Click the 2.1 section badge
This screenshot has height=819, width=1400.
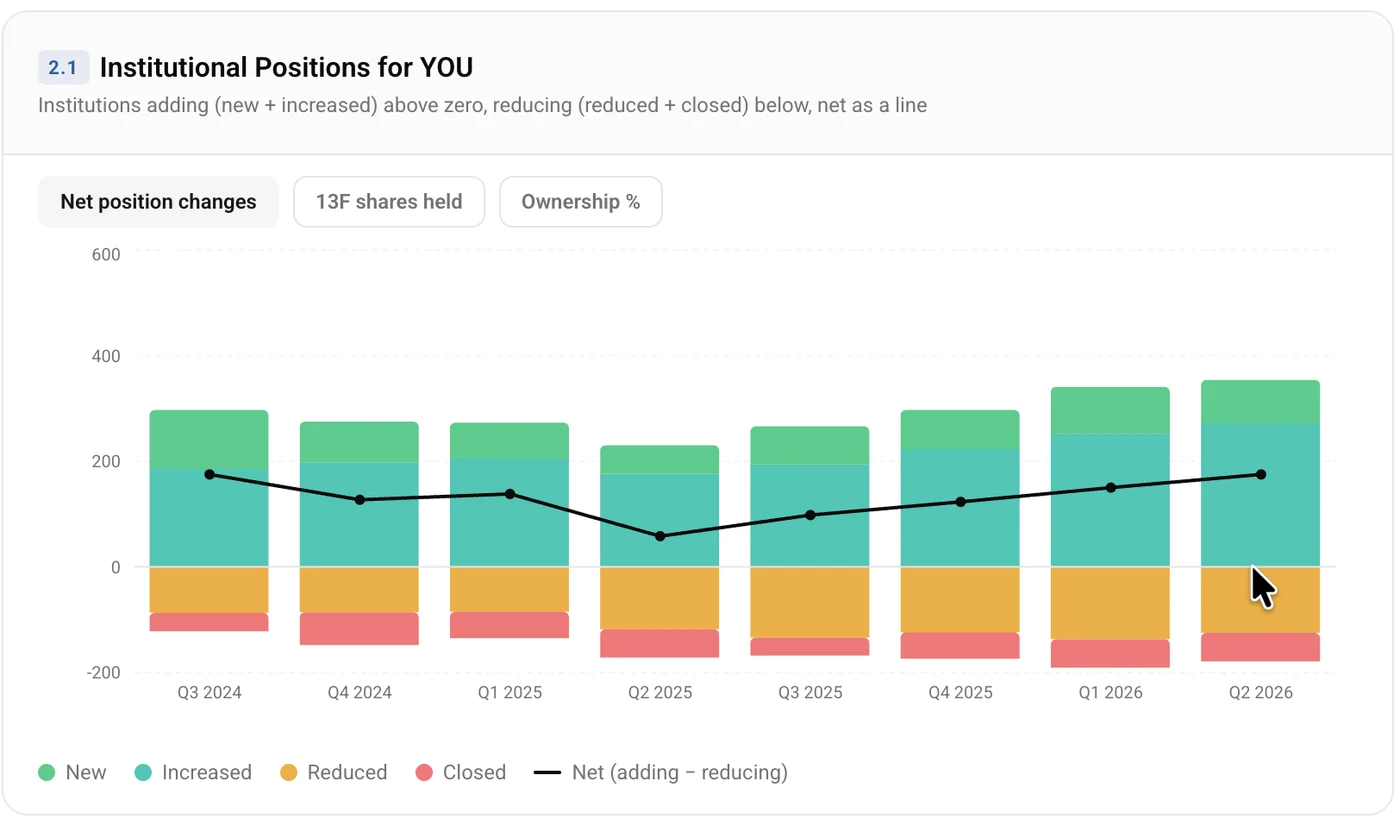tap(63, 68)
